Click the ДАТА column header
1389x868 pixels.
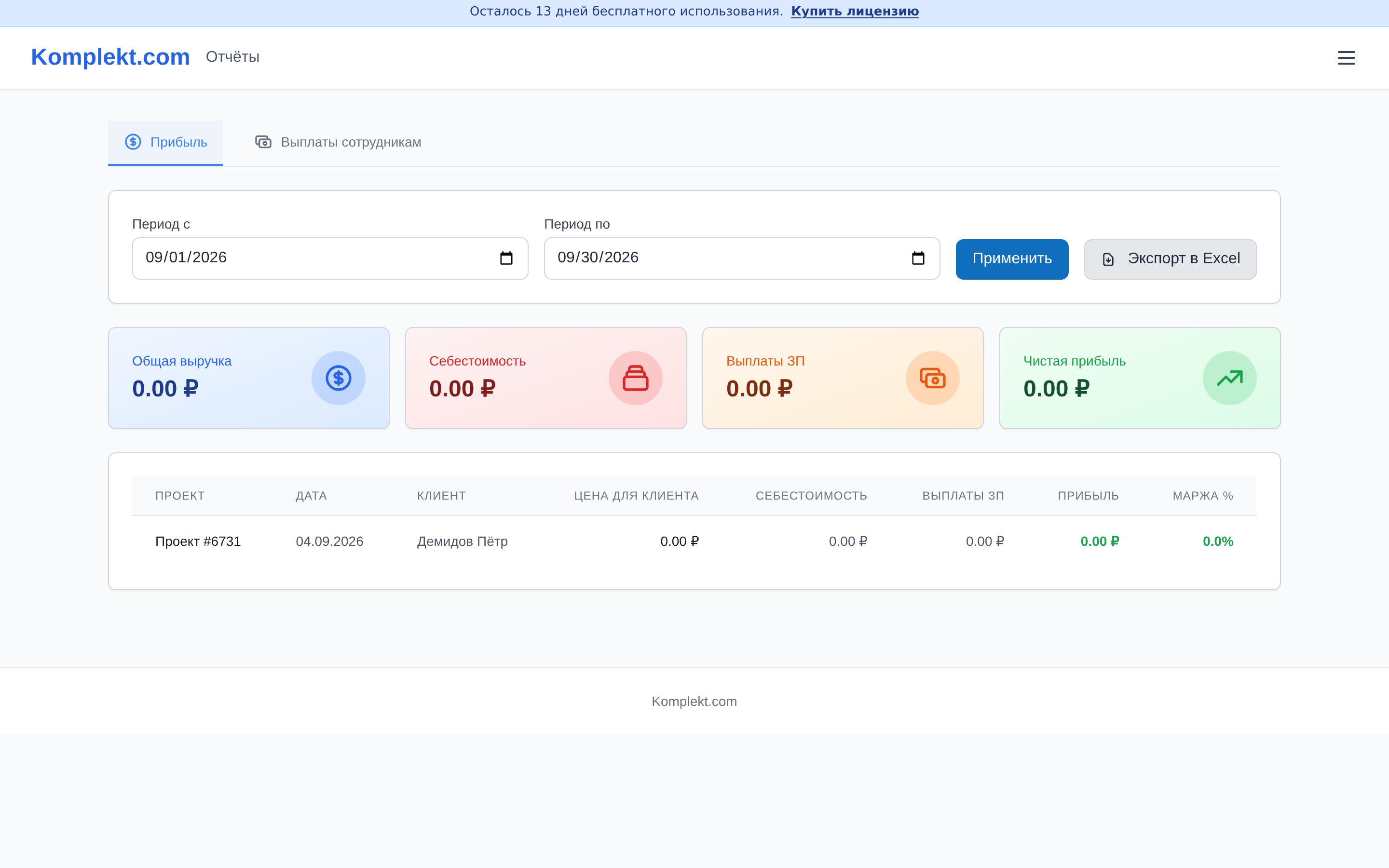(x=311, y=496)
